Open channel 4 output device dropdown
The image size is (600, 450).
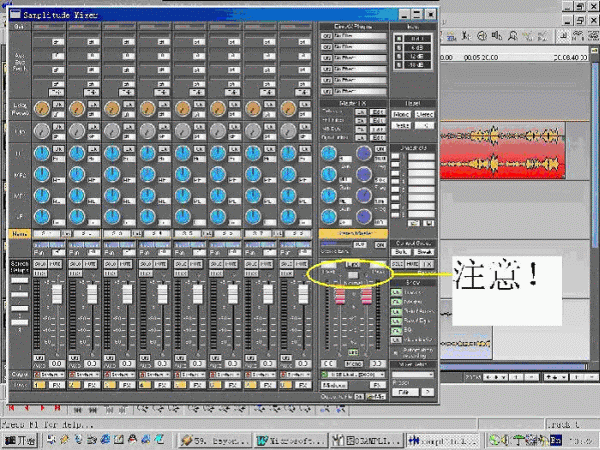click(155, 375)
